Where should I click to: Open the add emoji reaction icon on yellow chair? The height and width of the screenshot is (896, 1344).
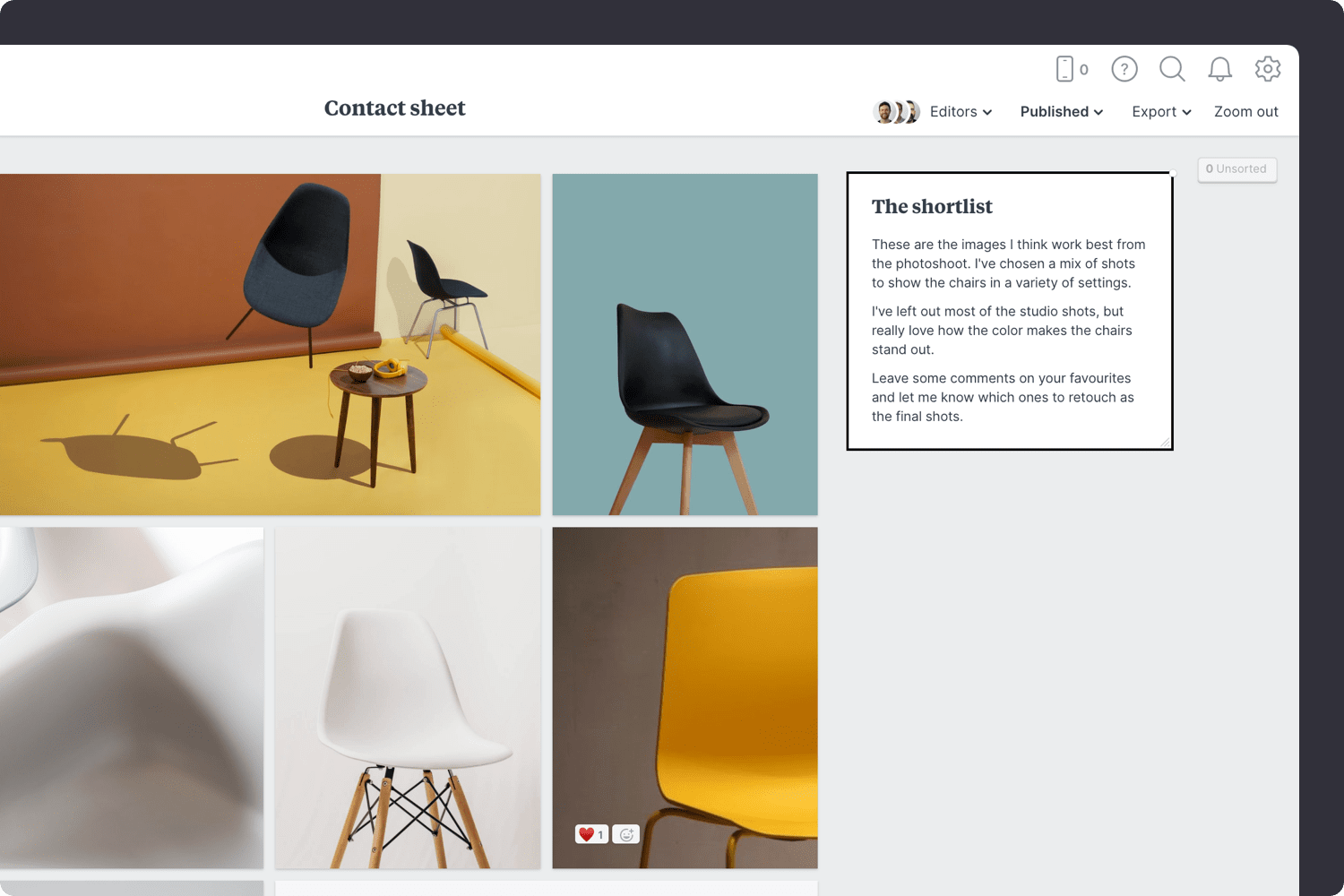pos(626,834)
